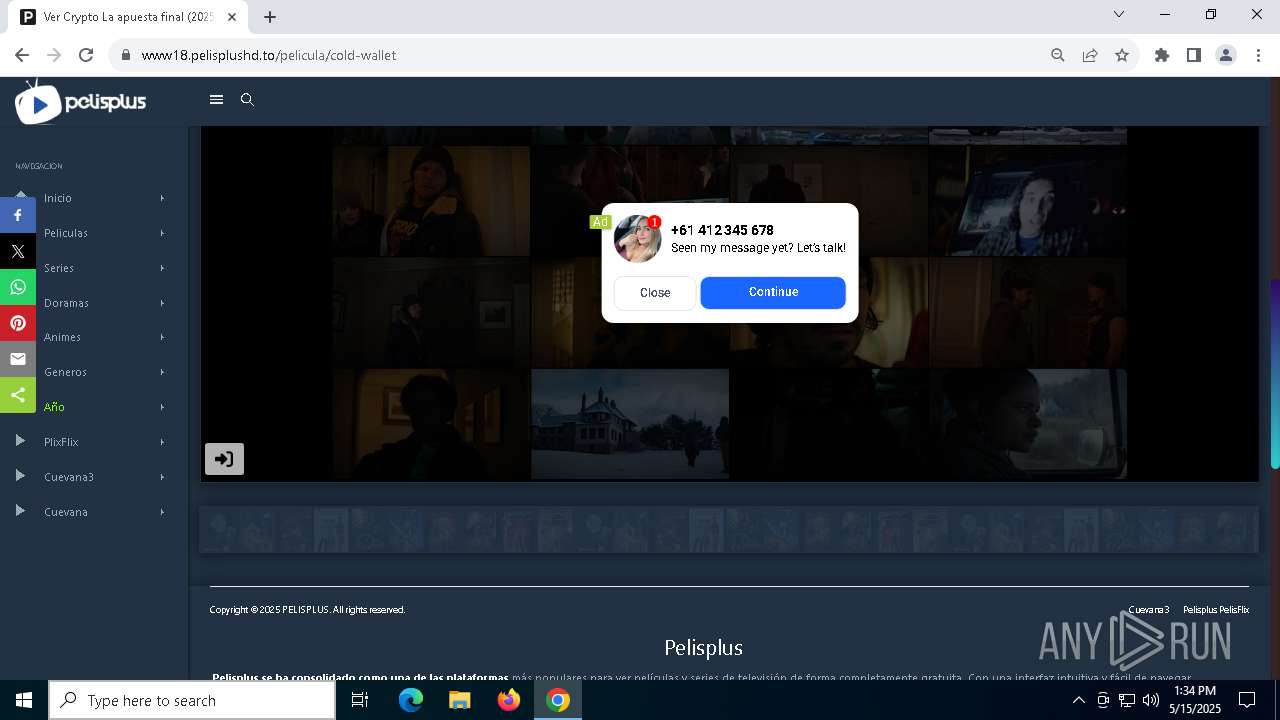
Task: Open Generos navigation item
Action: pos(65,372)
